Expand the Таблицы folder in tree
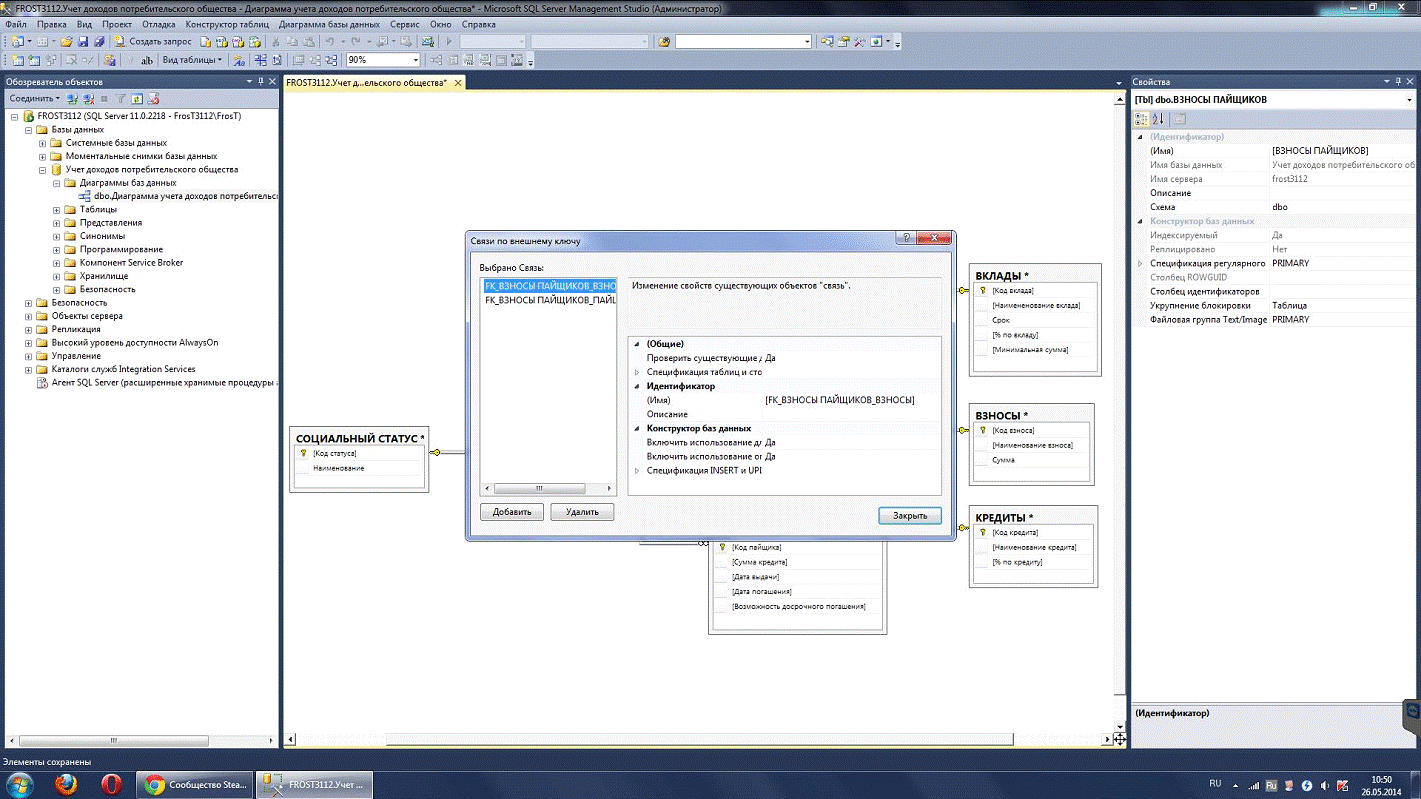 57,210
